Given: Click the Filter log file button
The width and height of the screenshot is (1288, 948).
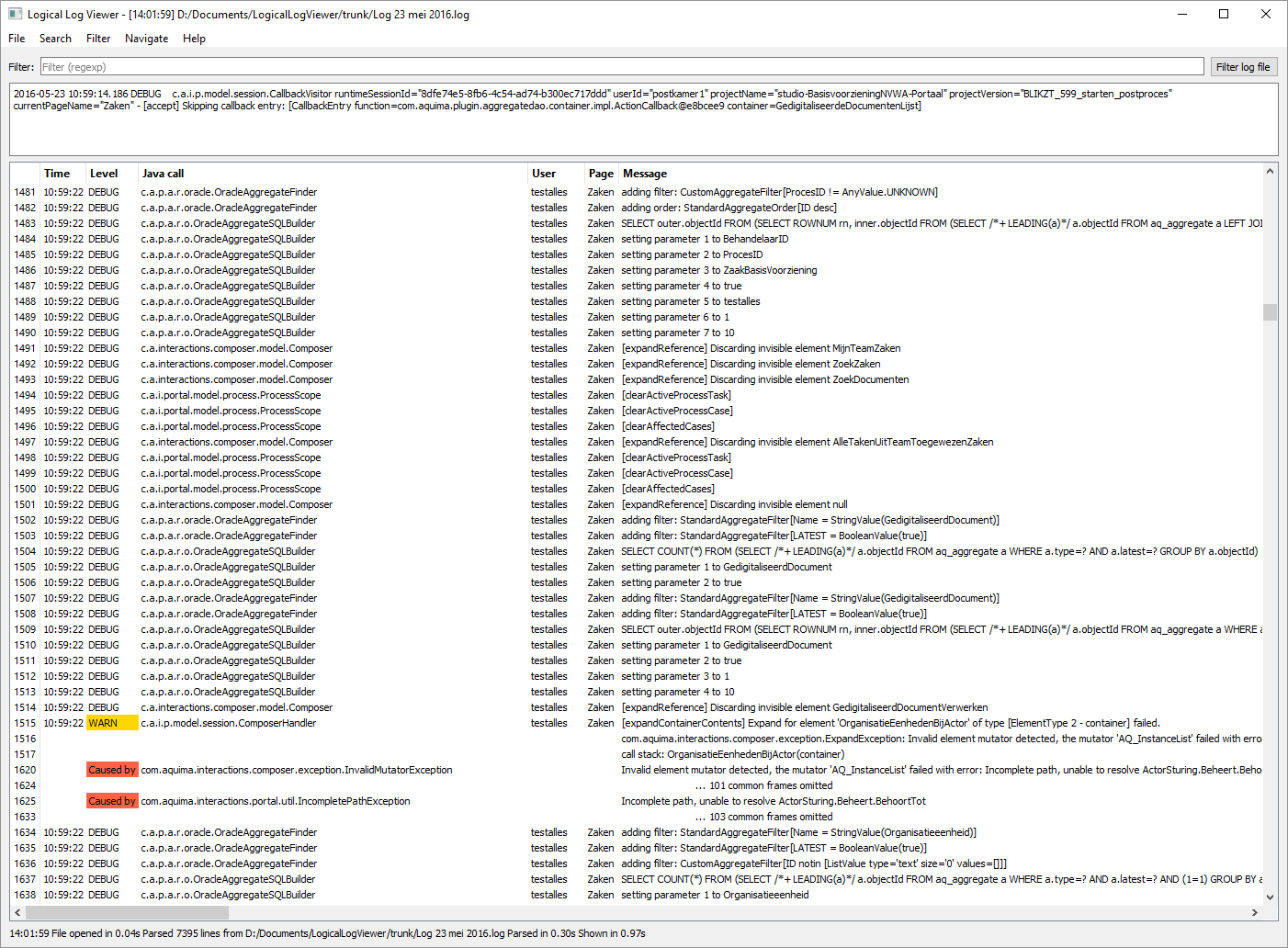Looking at the screenshot, I should tap(1243, 66).
